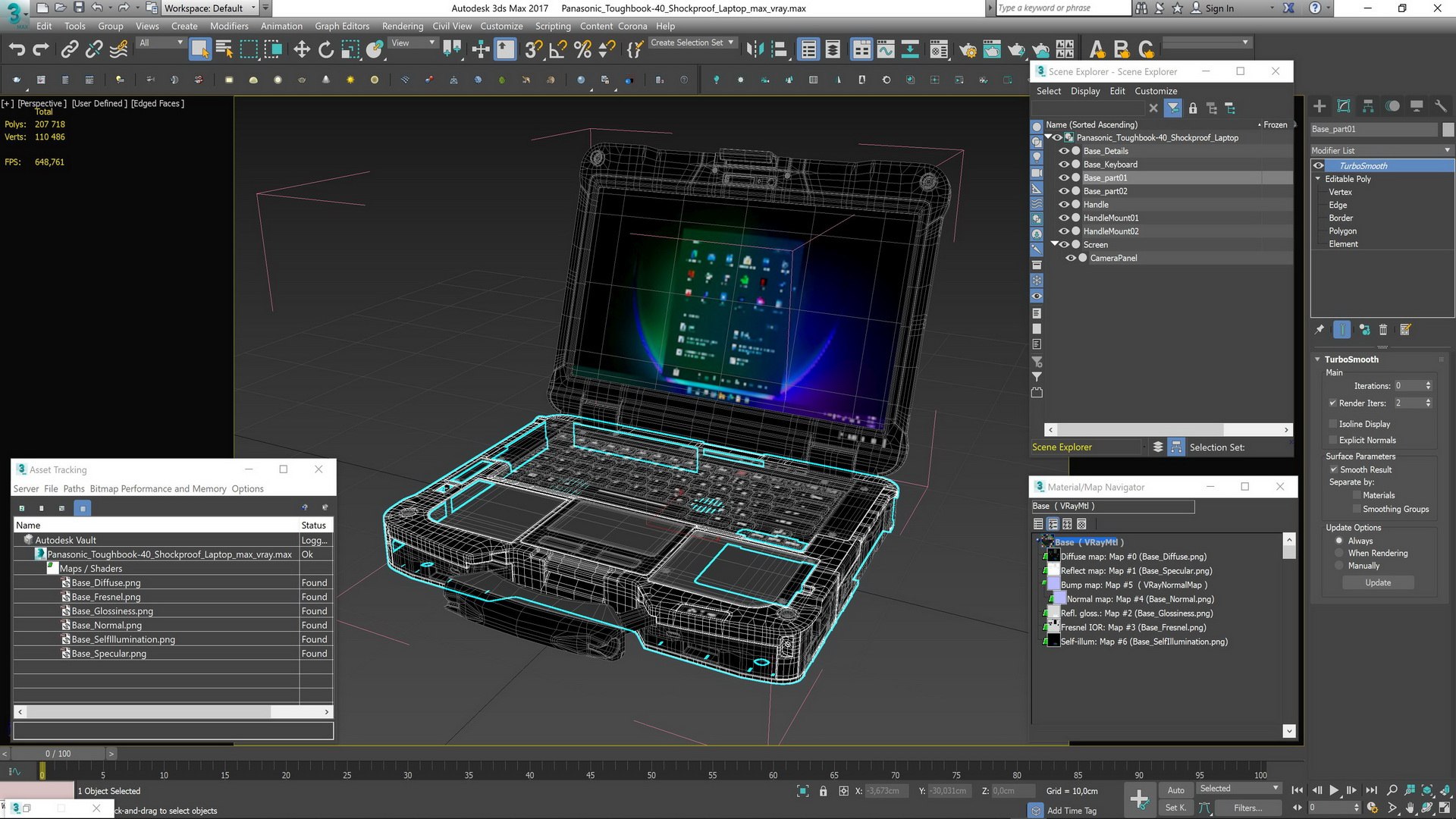Toggle the TurboSmooth modifier eye icon

(1319, 166)
